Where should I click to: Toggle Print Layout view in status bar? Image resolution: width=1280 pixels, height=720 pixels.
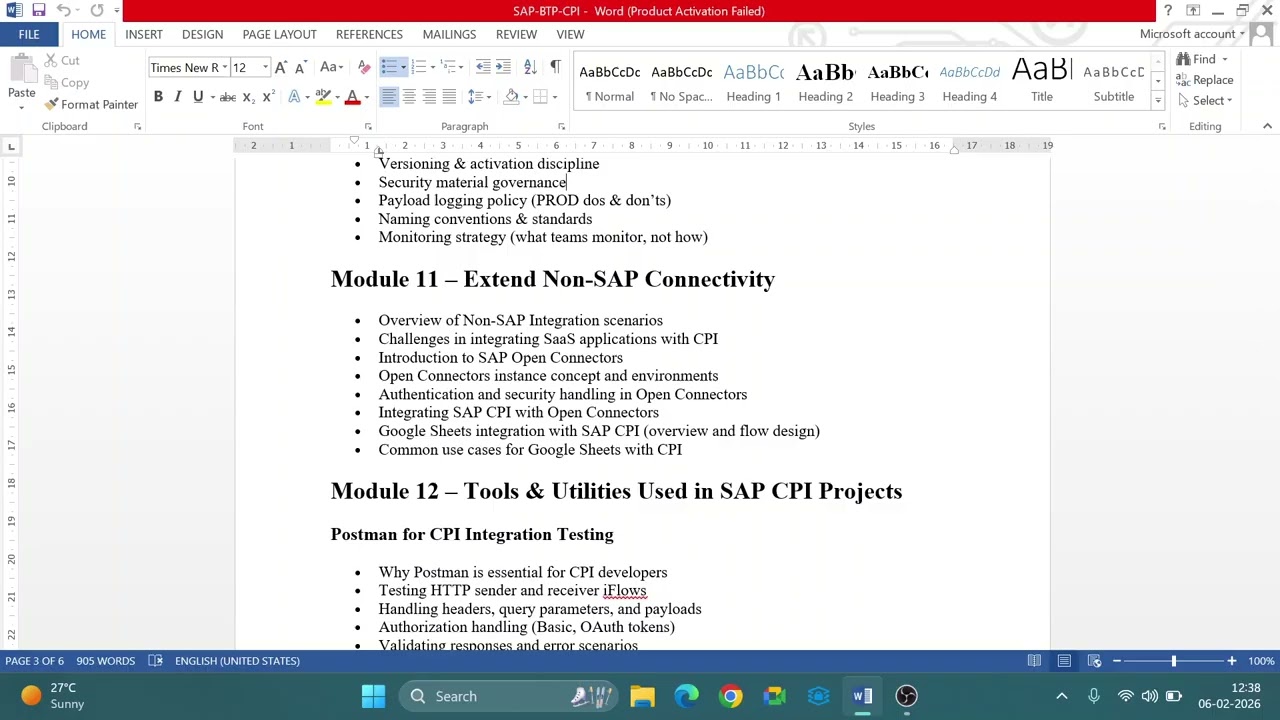click(1064, 660)
